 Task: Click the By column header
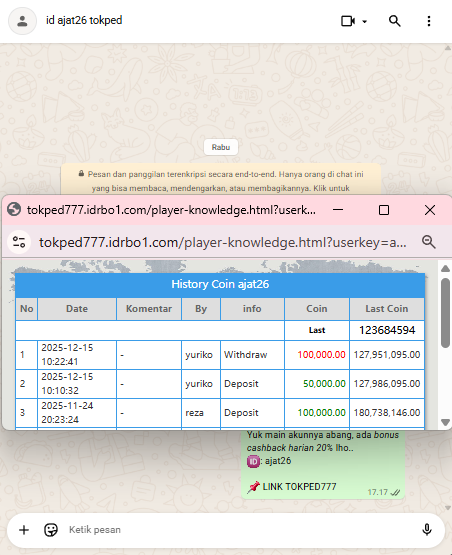tap(201, 309)
